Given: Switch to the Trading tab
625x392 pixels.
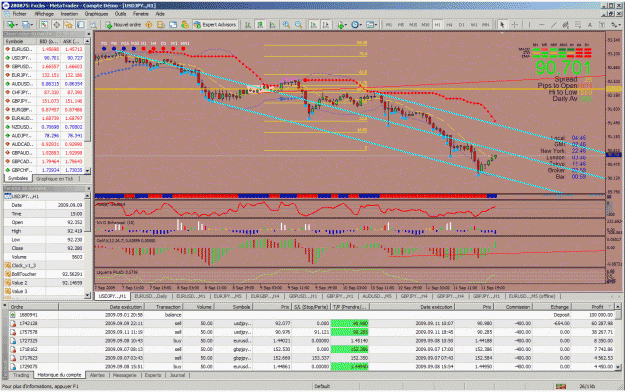Looking at the screenshot, I should 21,375.
